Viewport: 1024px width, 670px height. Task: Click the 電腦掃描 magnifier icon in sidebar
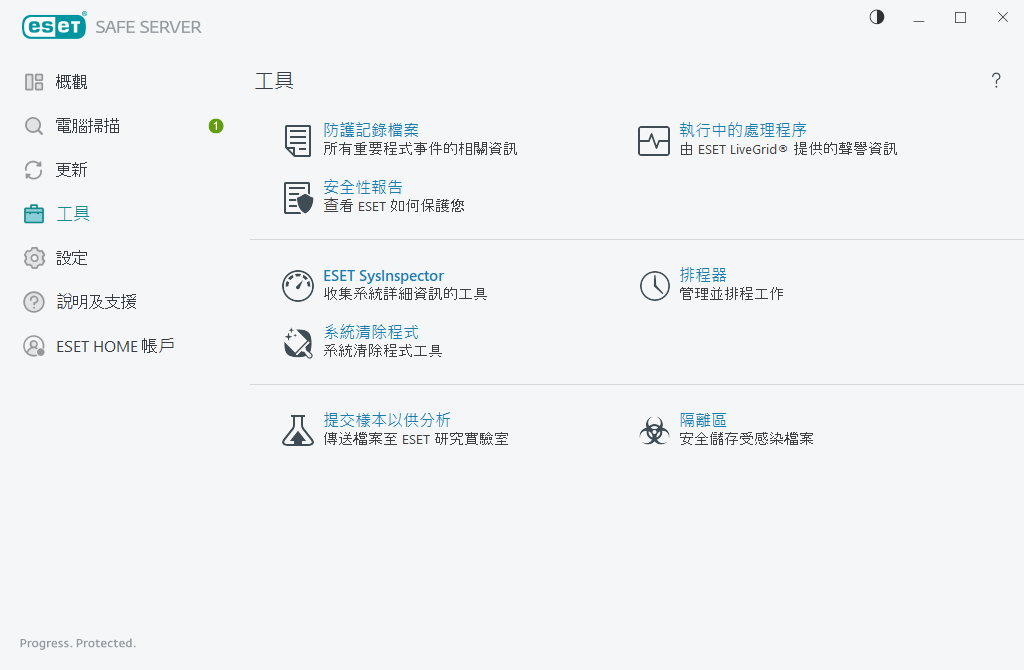pyautogui.click(x=33, y=125)
